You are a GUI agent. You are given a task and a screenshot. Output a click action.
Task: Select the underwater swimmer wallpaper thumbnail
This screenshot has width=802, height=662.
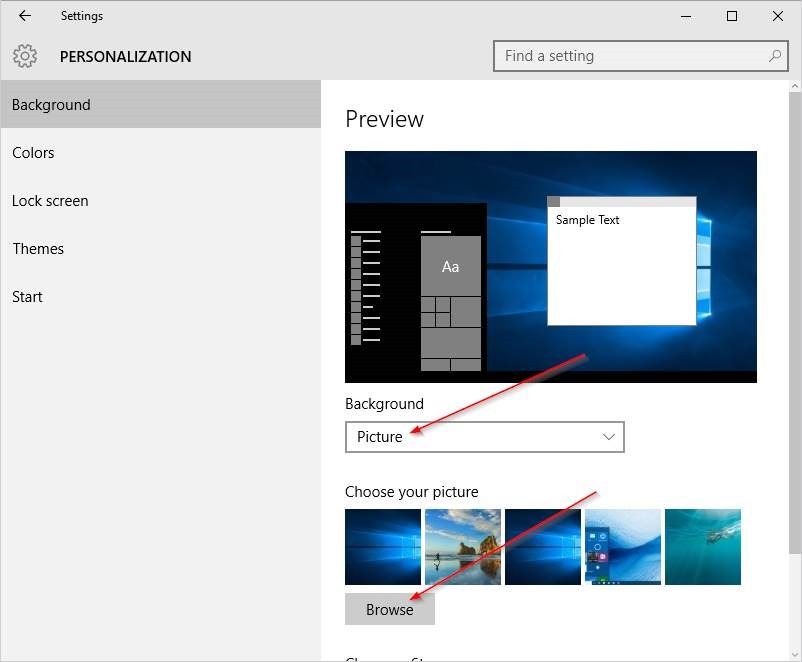pyautogui.click(x=702, y=546)
